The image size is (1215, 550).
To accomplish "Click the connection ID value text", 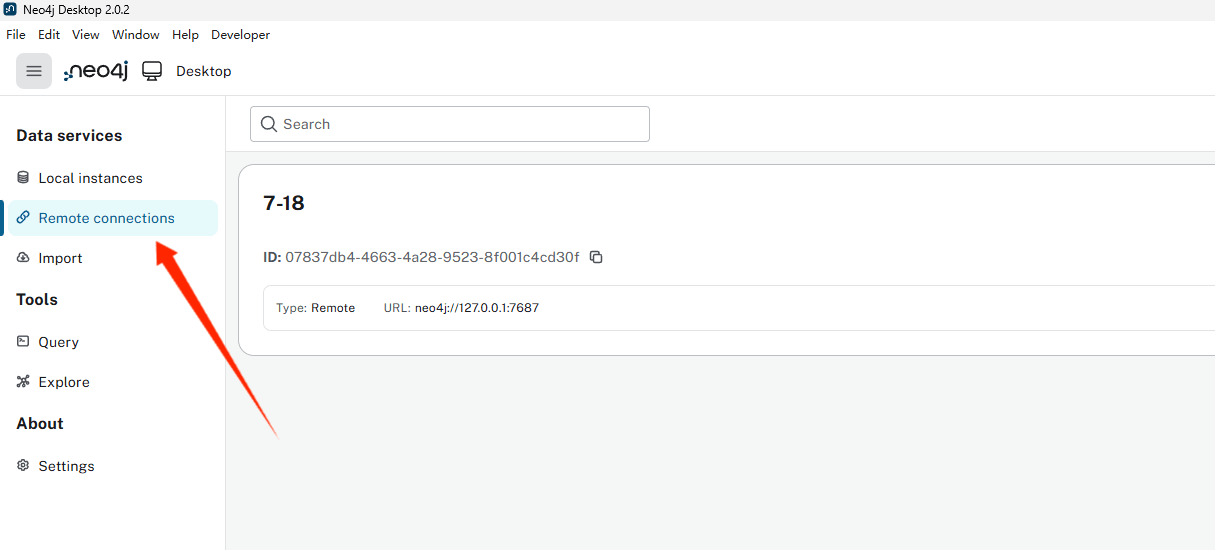I will coord(432,257).
